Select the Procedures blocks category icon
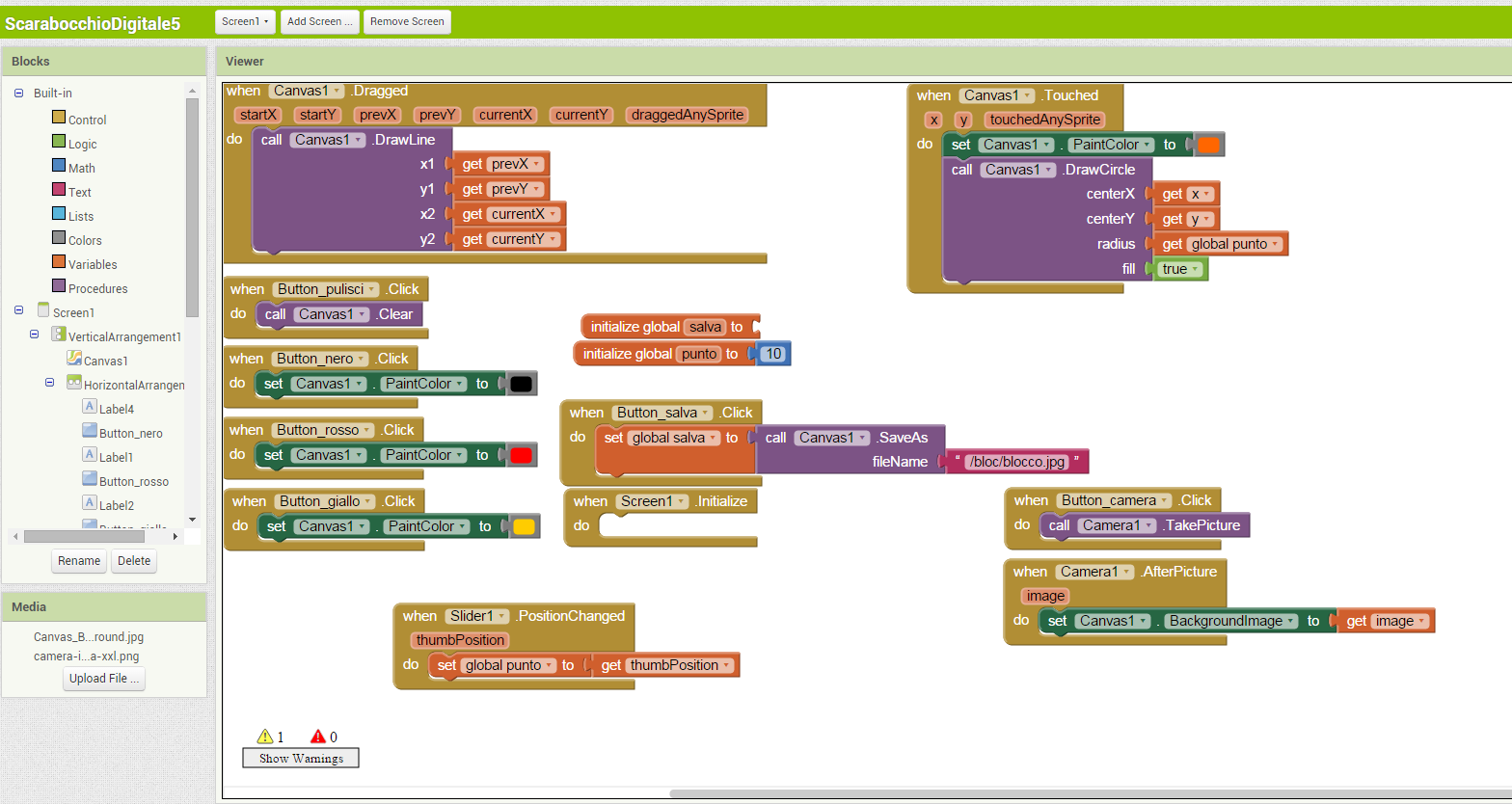This screenshot has width=1512, height=804. (x=59, y=286)
